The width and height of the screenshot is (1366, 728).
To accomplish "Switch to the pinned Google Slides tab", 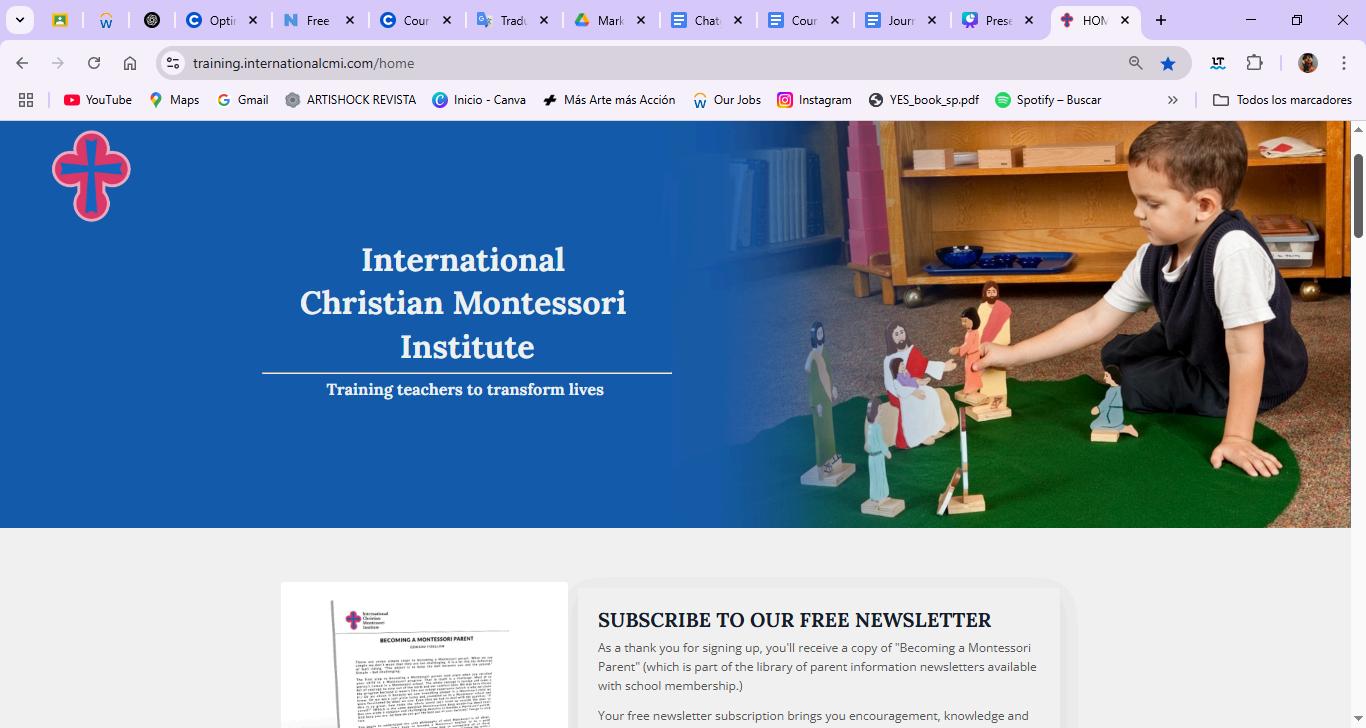I will click(x=60, y=20).
